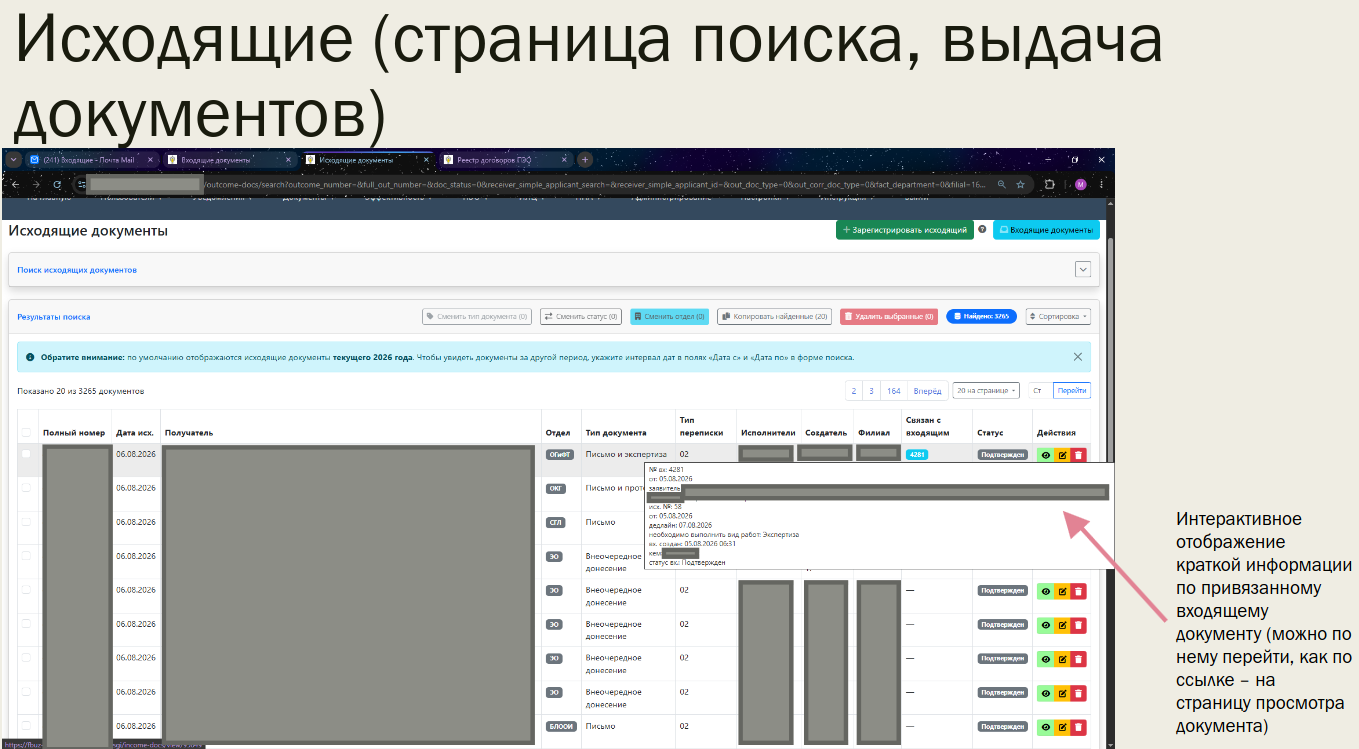The image size is (1359, 749).
Task: Switch to the Входящие документы browser tab
Action: 230,160
